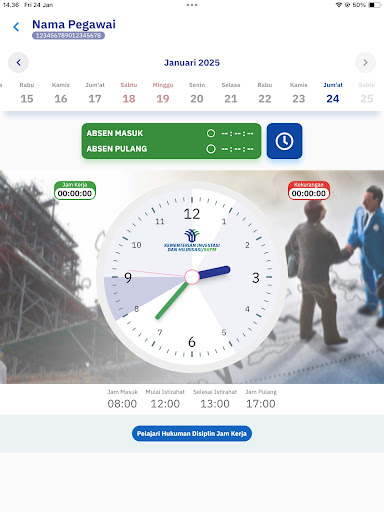384x512 pixels.
Task: Toggle the circle indicator for Absen Masuk
Action: tap(211, 133)
